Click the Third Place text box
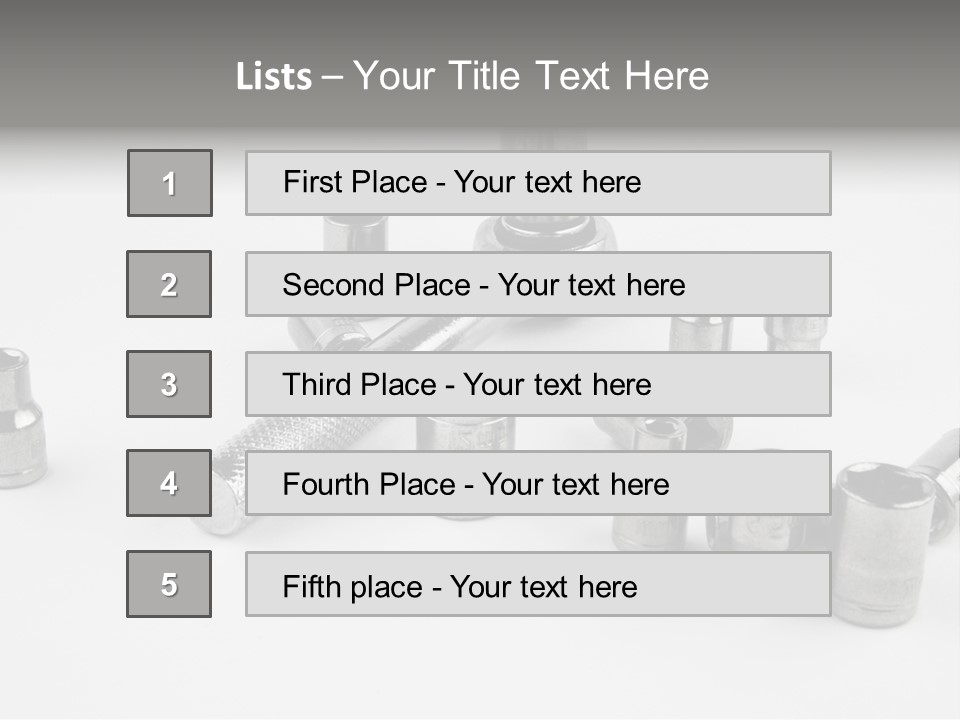The width and height of the screenshot is (960, 720). (x=538, y=384)
